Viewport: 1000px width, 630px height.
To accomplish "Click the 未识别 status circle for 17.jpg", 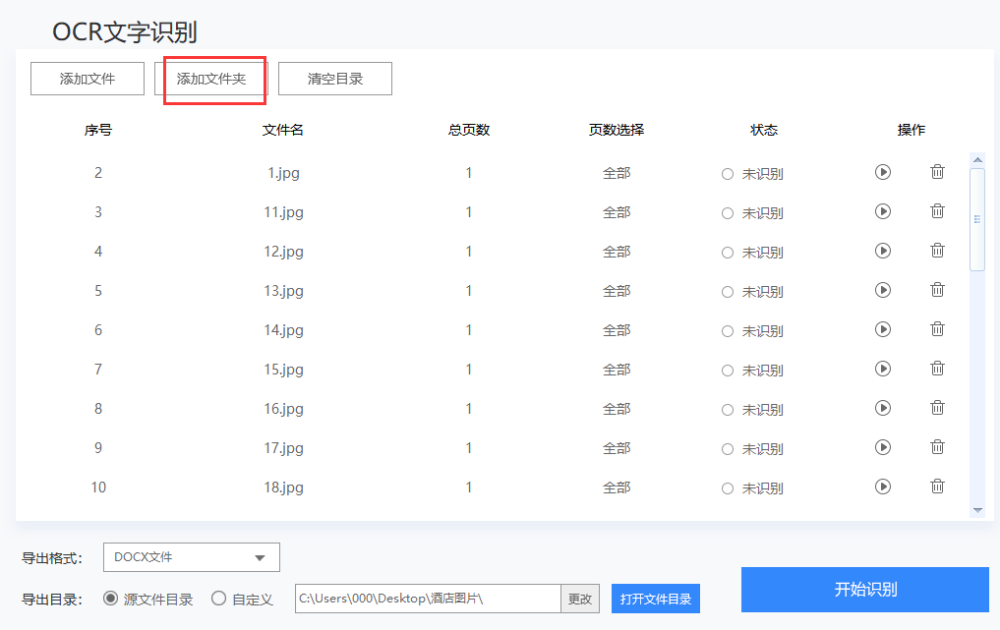I will [x=727, y=450].
